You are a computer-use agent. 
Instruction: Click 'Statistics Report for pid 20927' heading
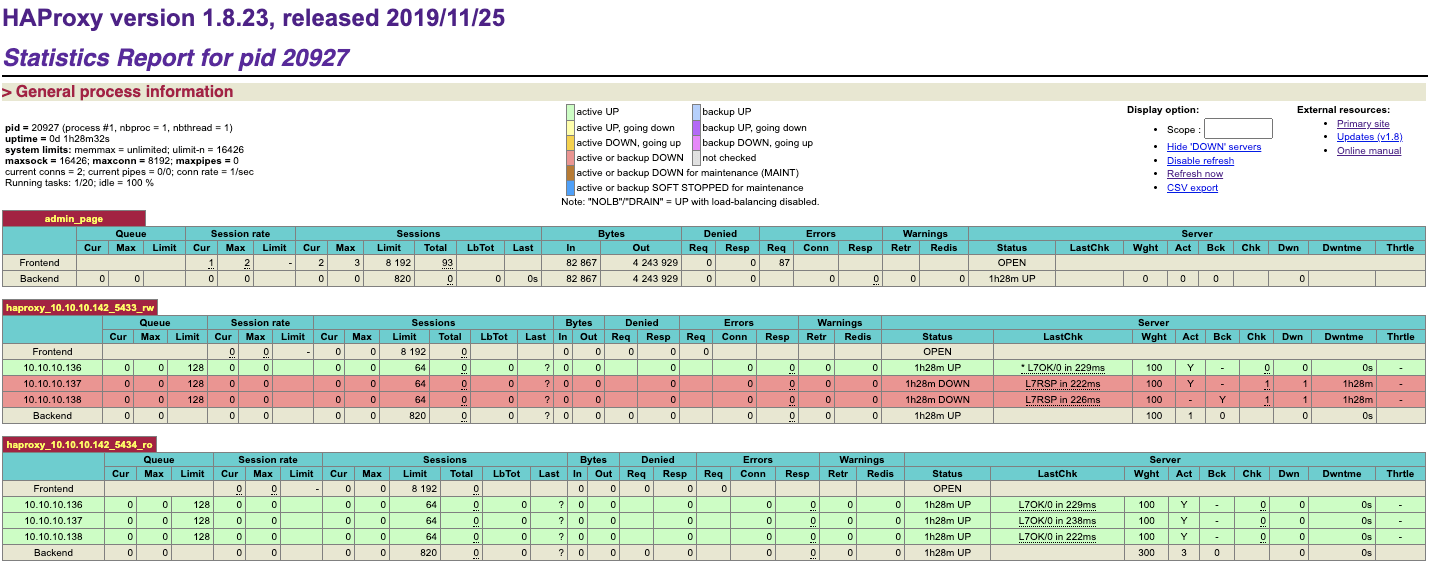176,57
